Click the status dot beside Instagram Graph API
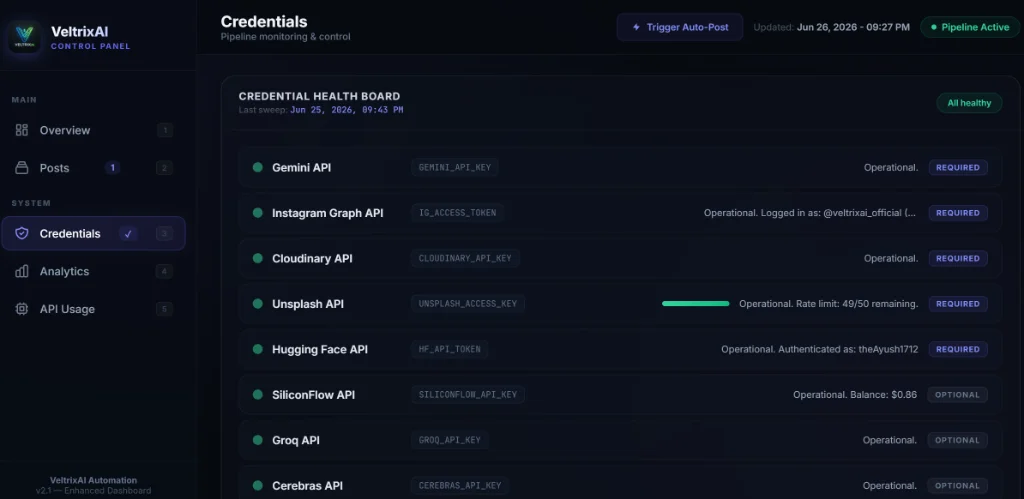 tap(257, 213)
